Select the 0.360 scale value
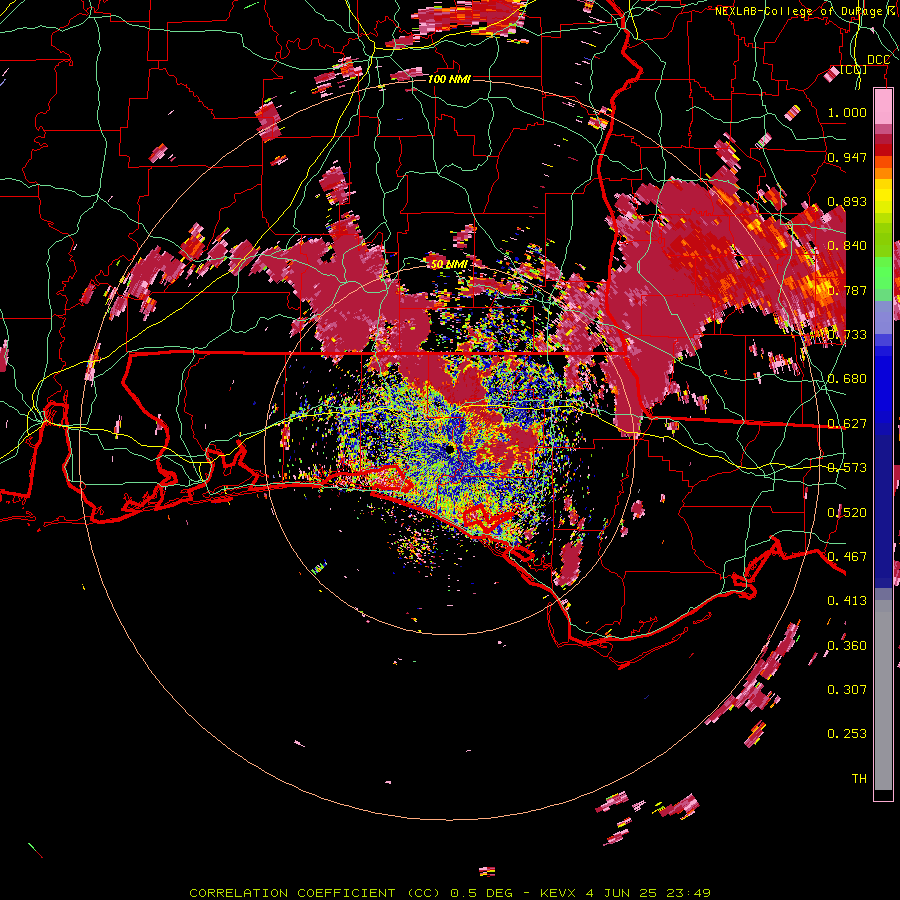 pyautogui.click(x=847, y=646)
